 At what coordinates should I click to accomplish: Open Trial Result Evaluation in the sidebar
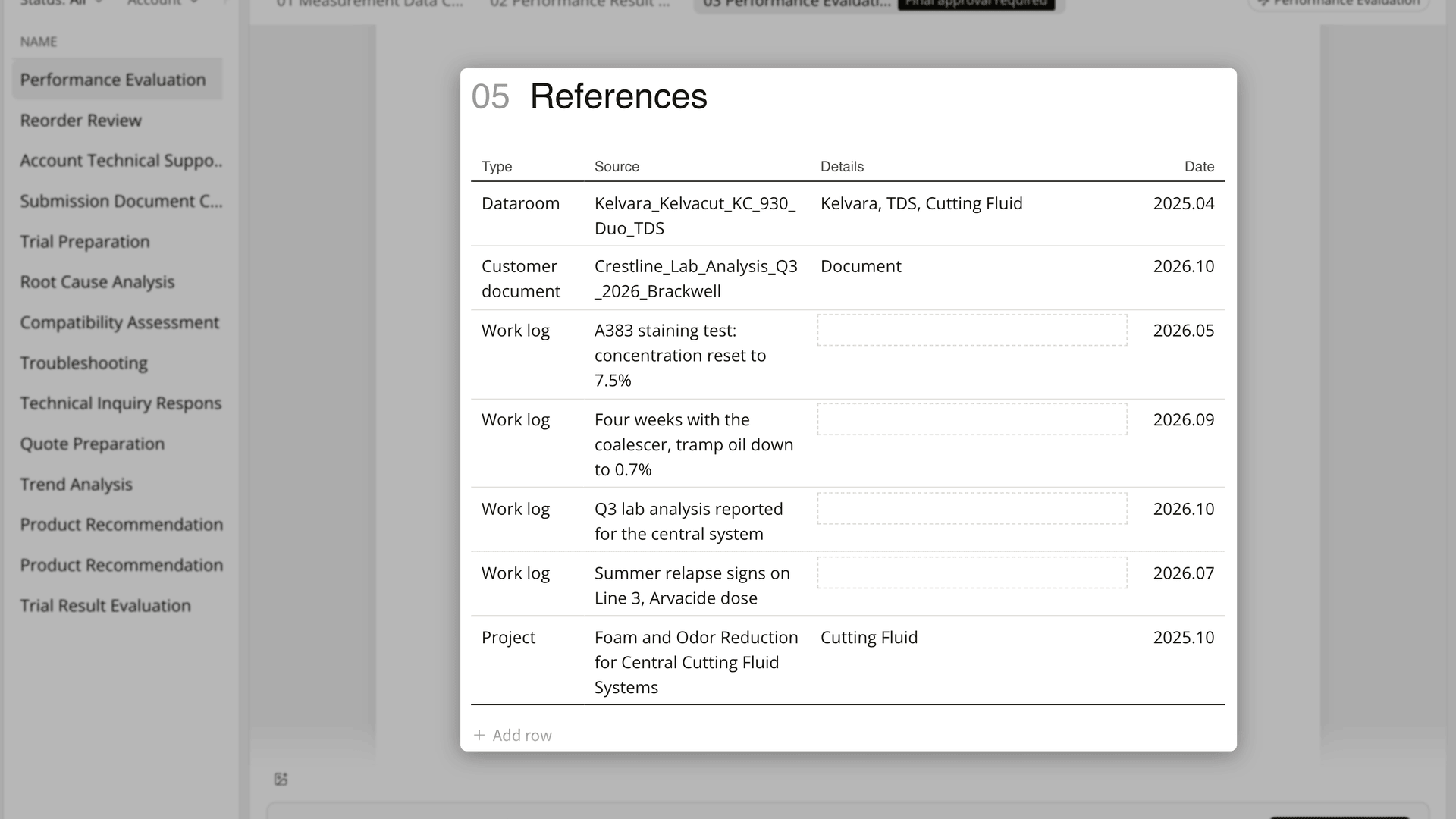(105, 605)
